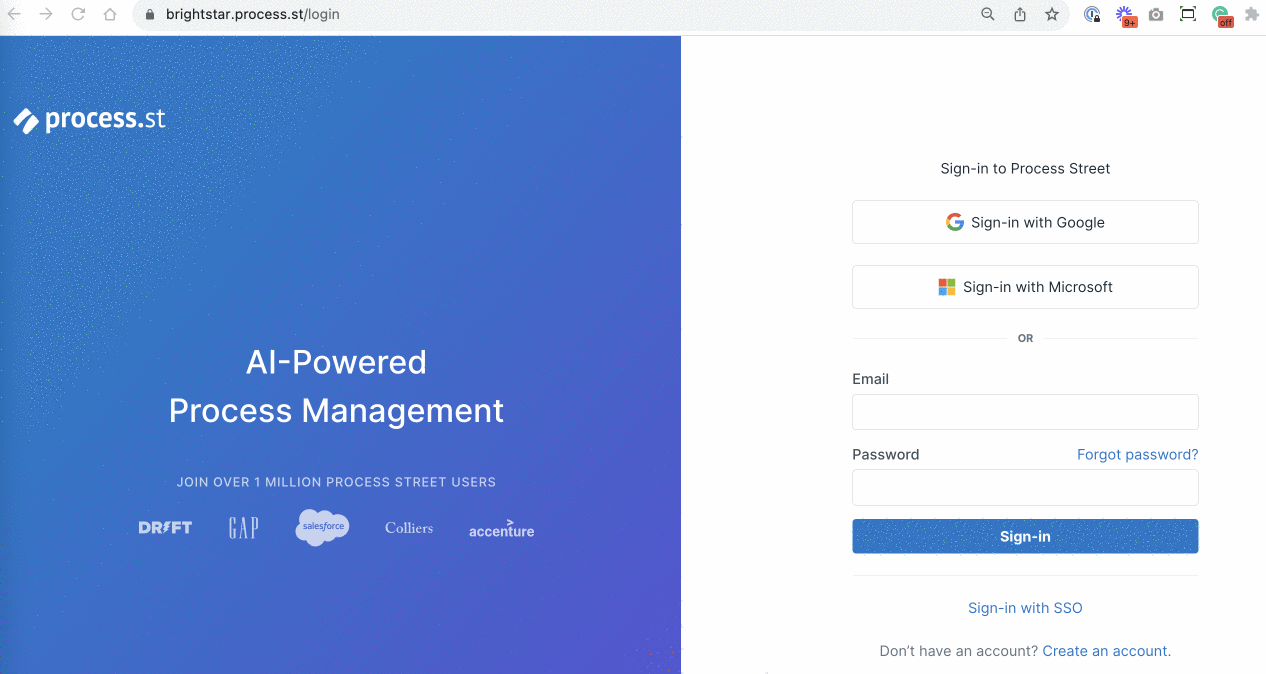Sign in with Google
This screenshot has height=674, width=1266.
[x=1025, y=222]
